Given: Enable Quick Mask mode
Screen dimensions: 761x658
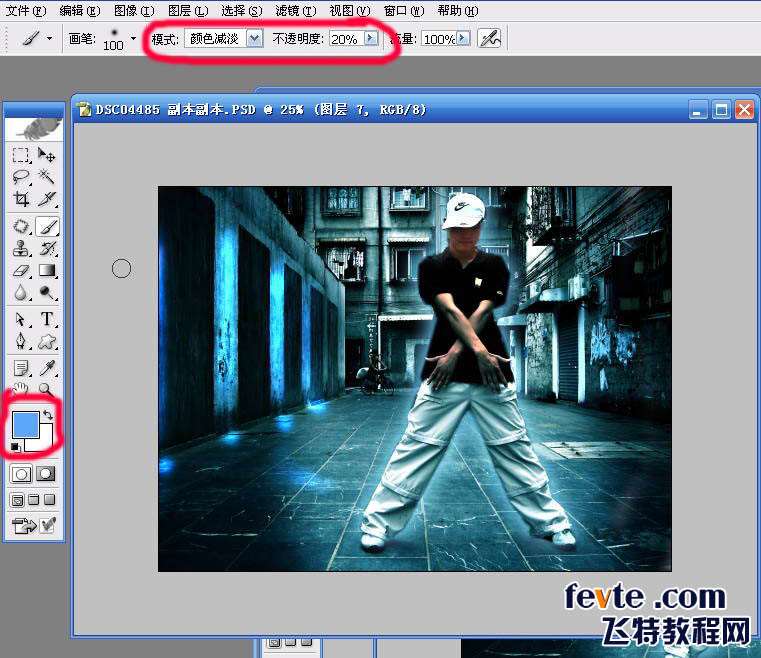Looking at the screenshot, I should pos(46,473).
